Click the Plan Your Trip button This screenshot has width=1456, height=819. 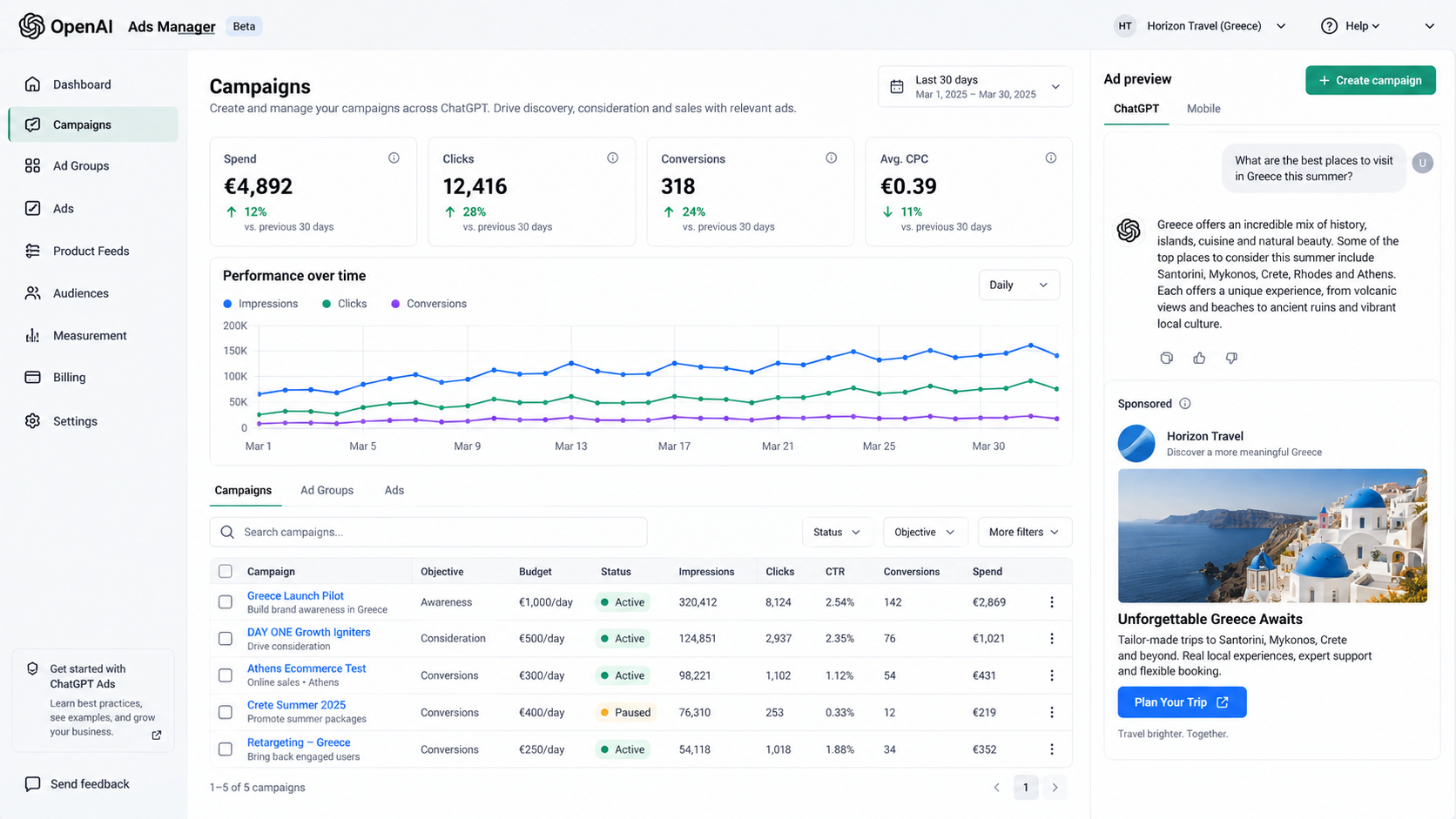[x=1182, y=702]
